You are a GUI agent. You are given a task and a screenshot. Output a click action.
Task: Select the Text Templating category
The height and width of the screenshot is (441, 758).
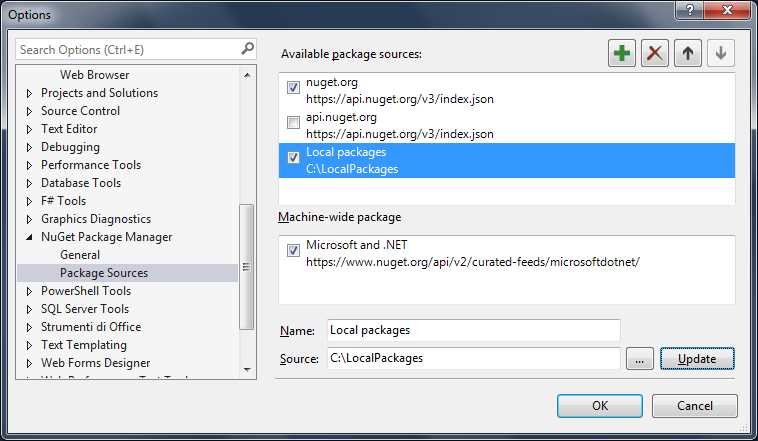pyautogui.click(x=84, y=345)
